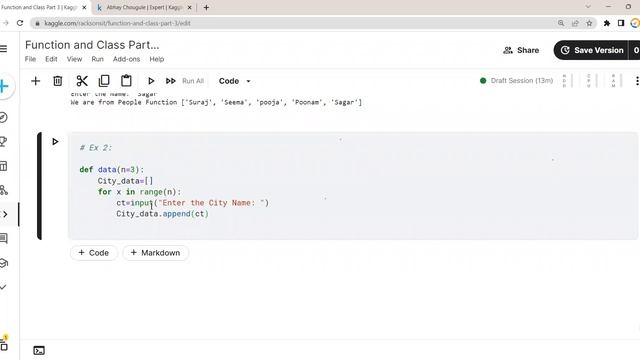Open the View menu
This screenshot has width=640, height=360.
click(74, 59)
